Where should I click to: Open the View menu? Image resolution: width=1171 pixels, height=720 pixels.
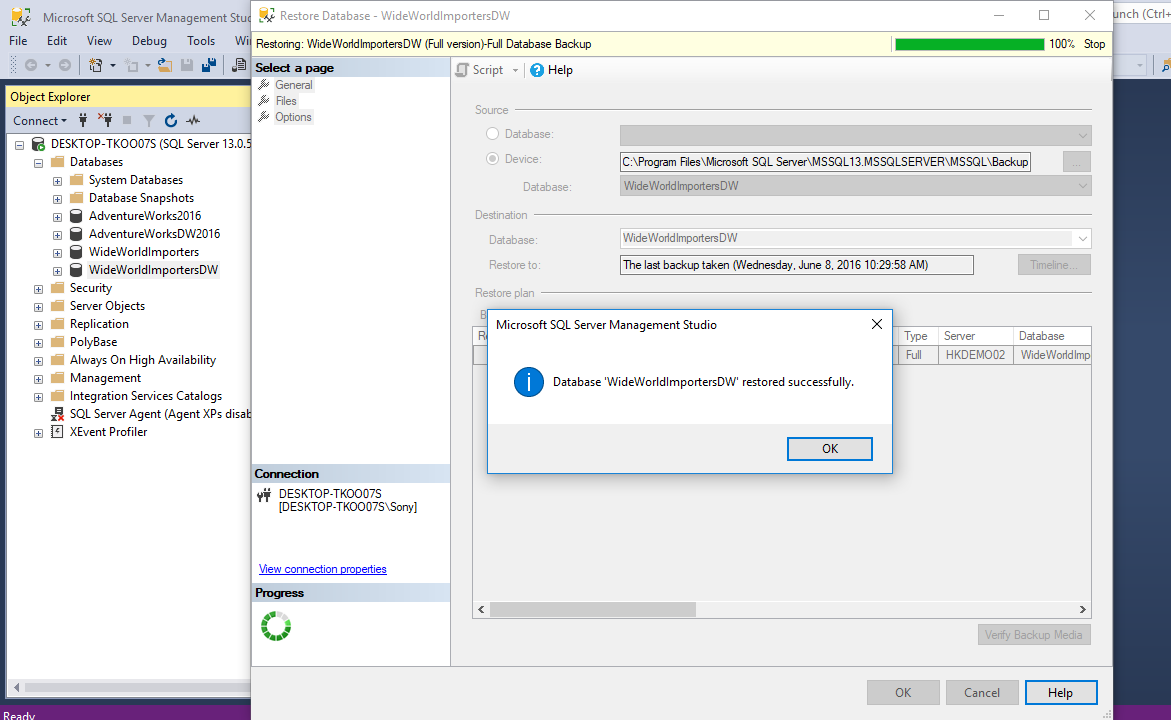(99, 41)
